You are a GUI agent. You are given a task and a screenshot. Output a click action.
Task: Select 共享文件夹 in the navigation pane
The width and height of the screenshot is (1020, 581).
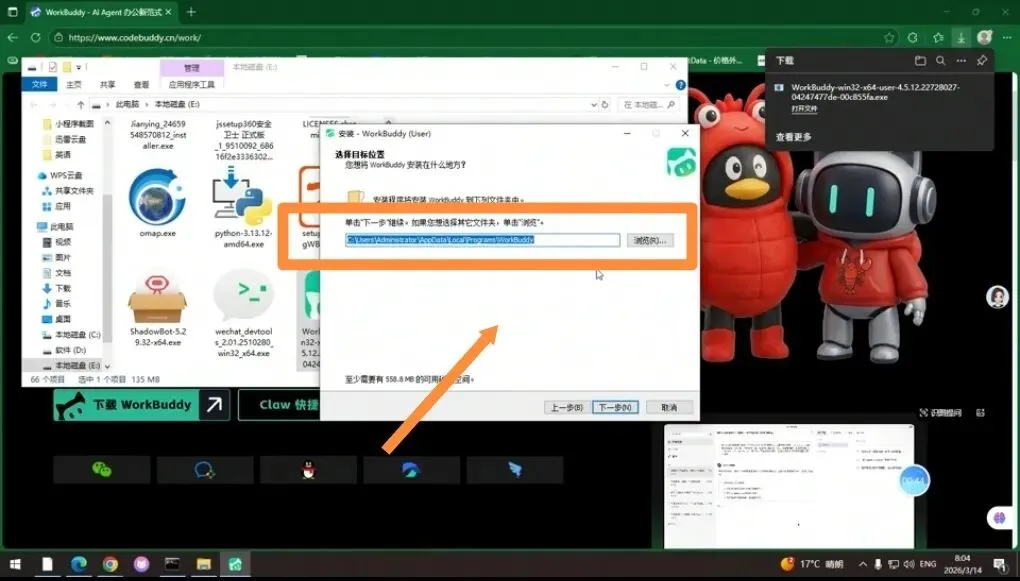[x=68, y=191]
